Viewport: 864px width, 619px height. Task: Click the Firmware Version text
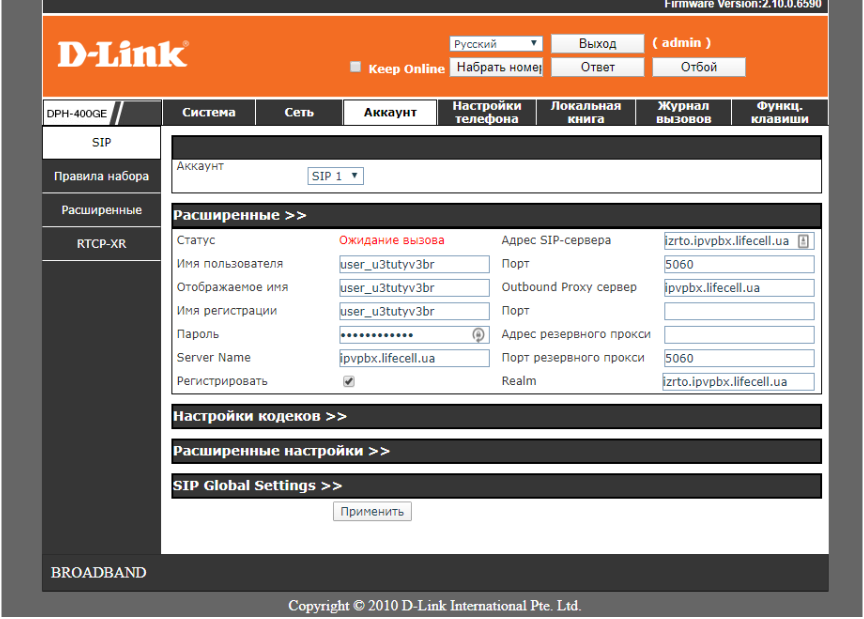pyautogui.click(x=743, y=4)
